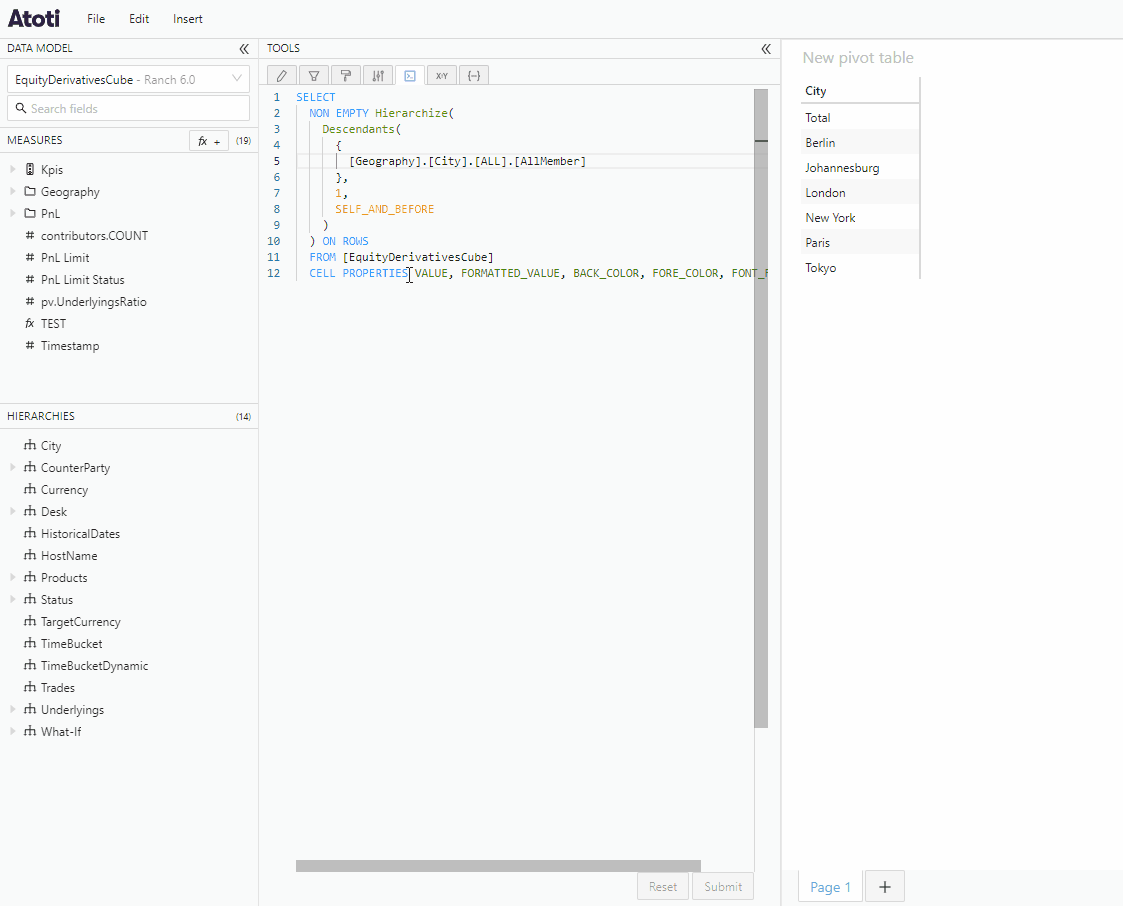Click the Geography folder icon
Image resolution: width=1123 pixels, height=906 pixels.
tap(30, 191)
